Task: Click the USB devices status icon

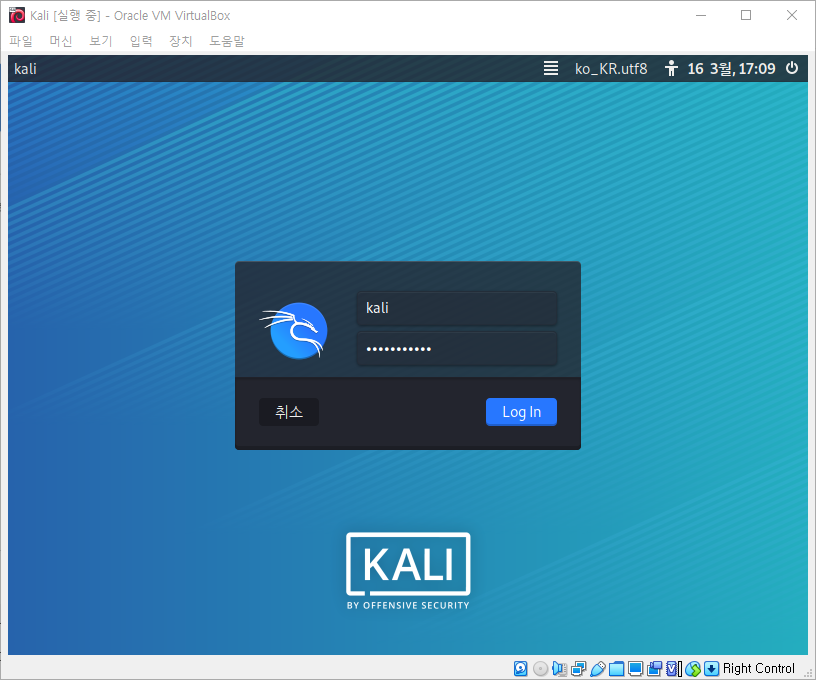Action: click(x=597, y=669)
